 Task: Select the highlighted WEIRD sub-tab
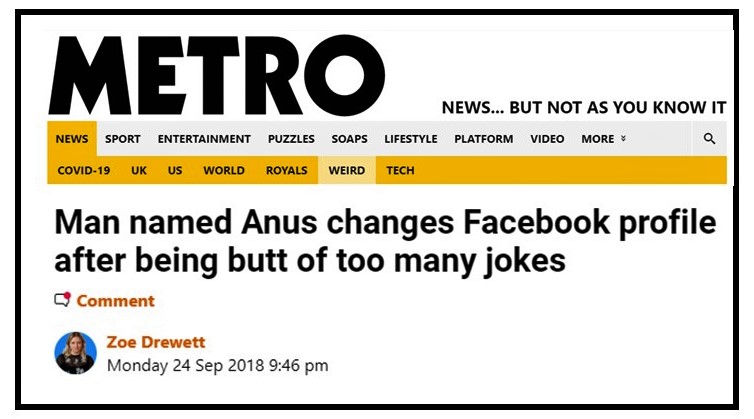click(x=347, y=170)
